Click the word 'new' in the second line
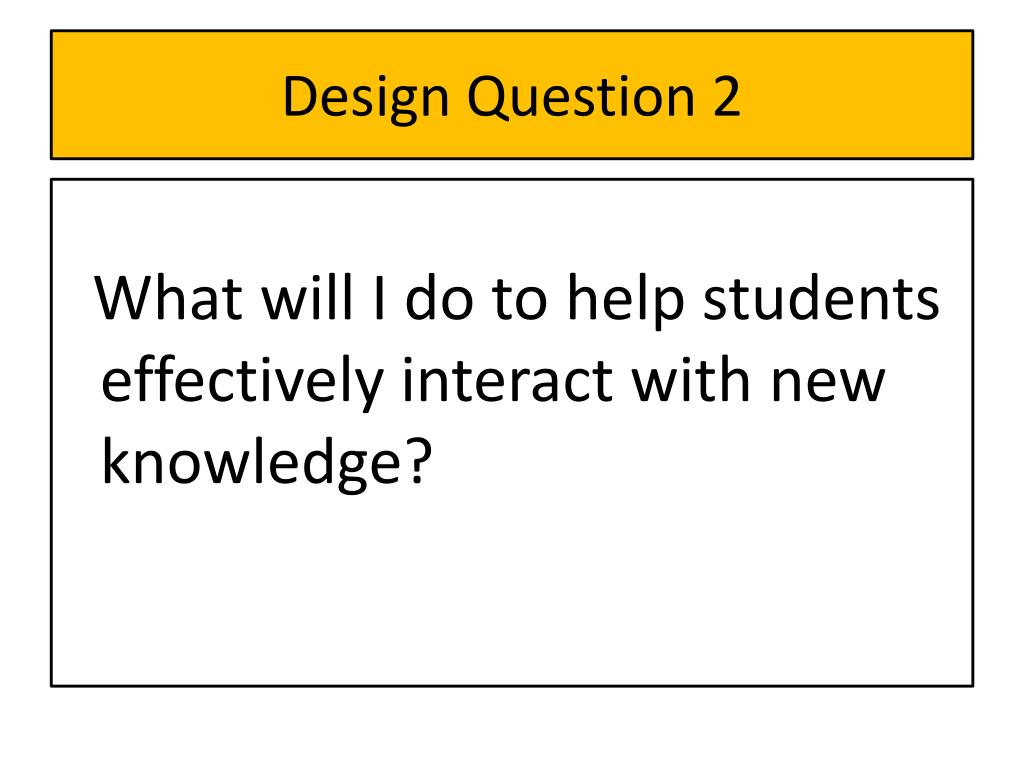Image resolution: width=1024 pixels, height=768 pixels. tap(827, 383)
